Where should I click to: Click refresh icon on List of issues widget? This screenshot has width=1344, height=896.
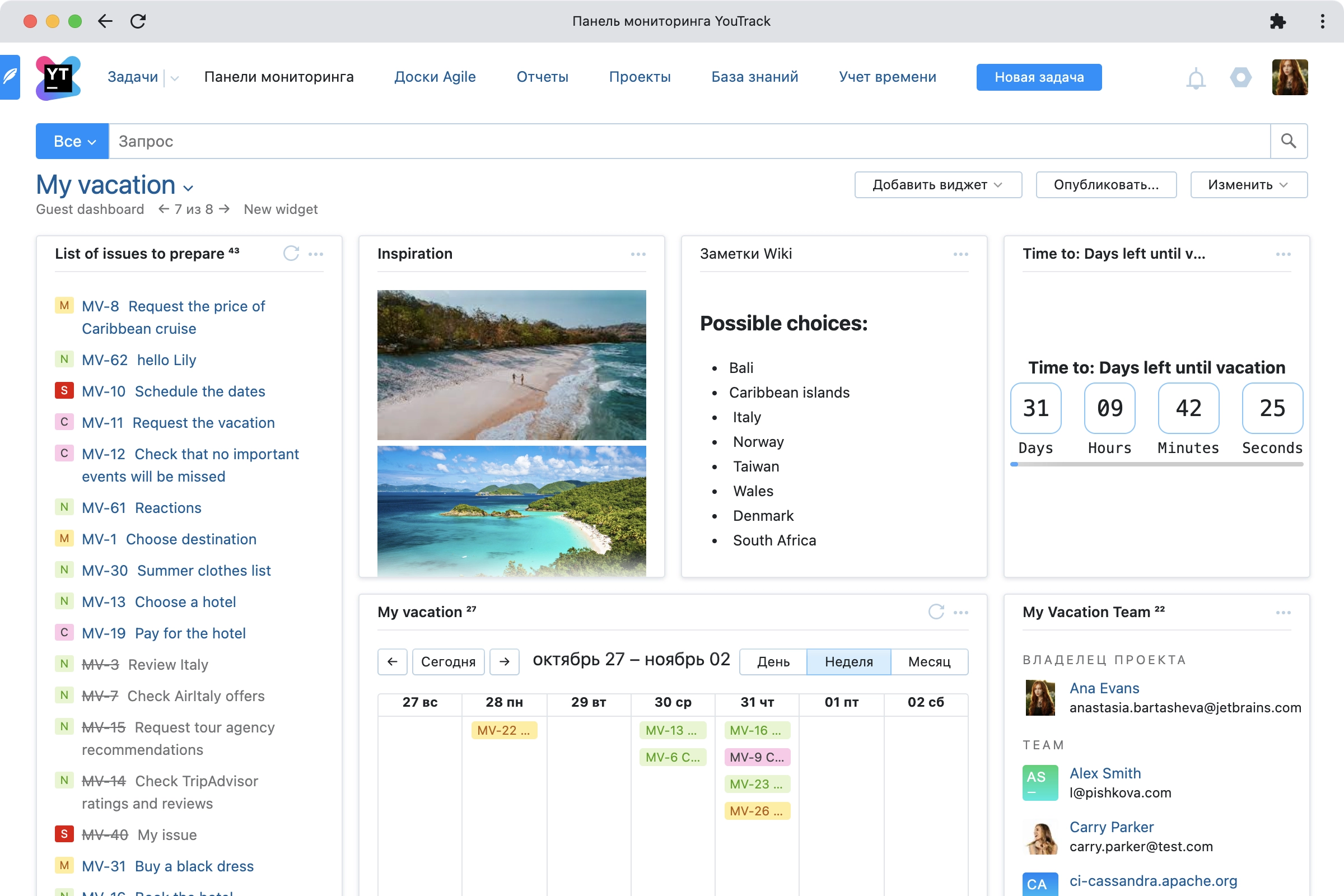(292, 252)
